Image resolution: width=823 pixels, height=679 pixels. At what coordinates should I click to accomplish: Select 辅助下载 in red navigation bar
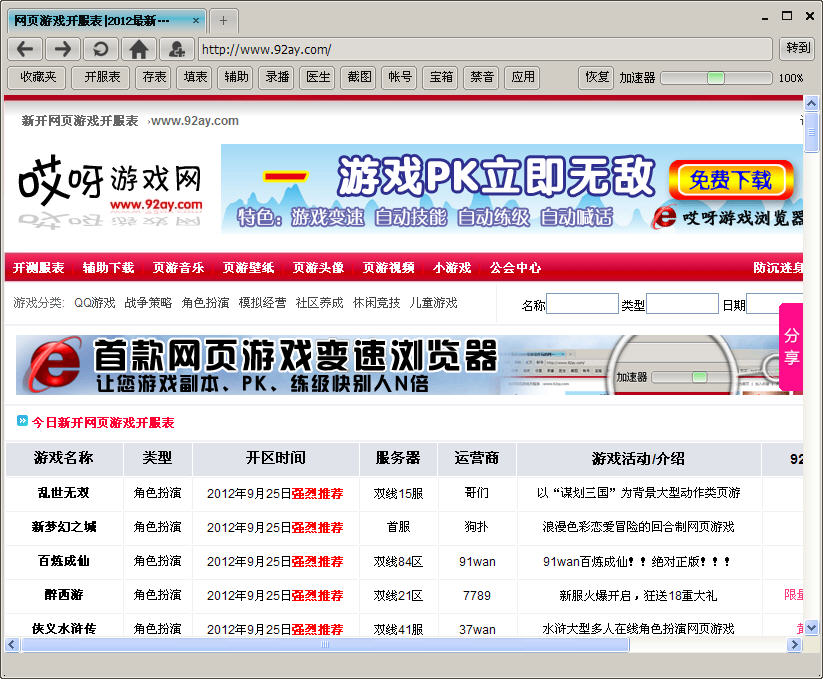tap(108, 268)
